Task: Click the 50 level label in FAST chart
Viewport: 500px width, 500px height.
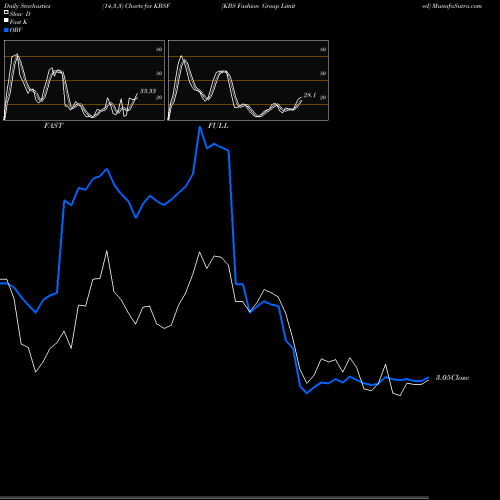Action: pyautogui.click(x=159, y=73)
